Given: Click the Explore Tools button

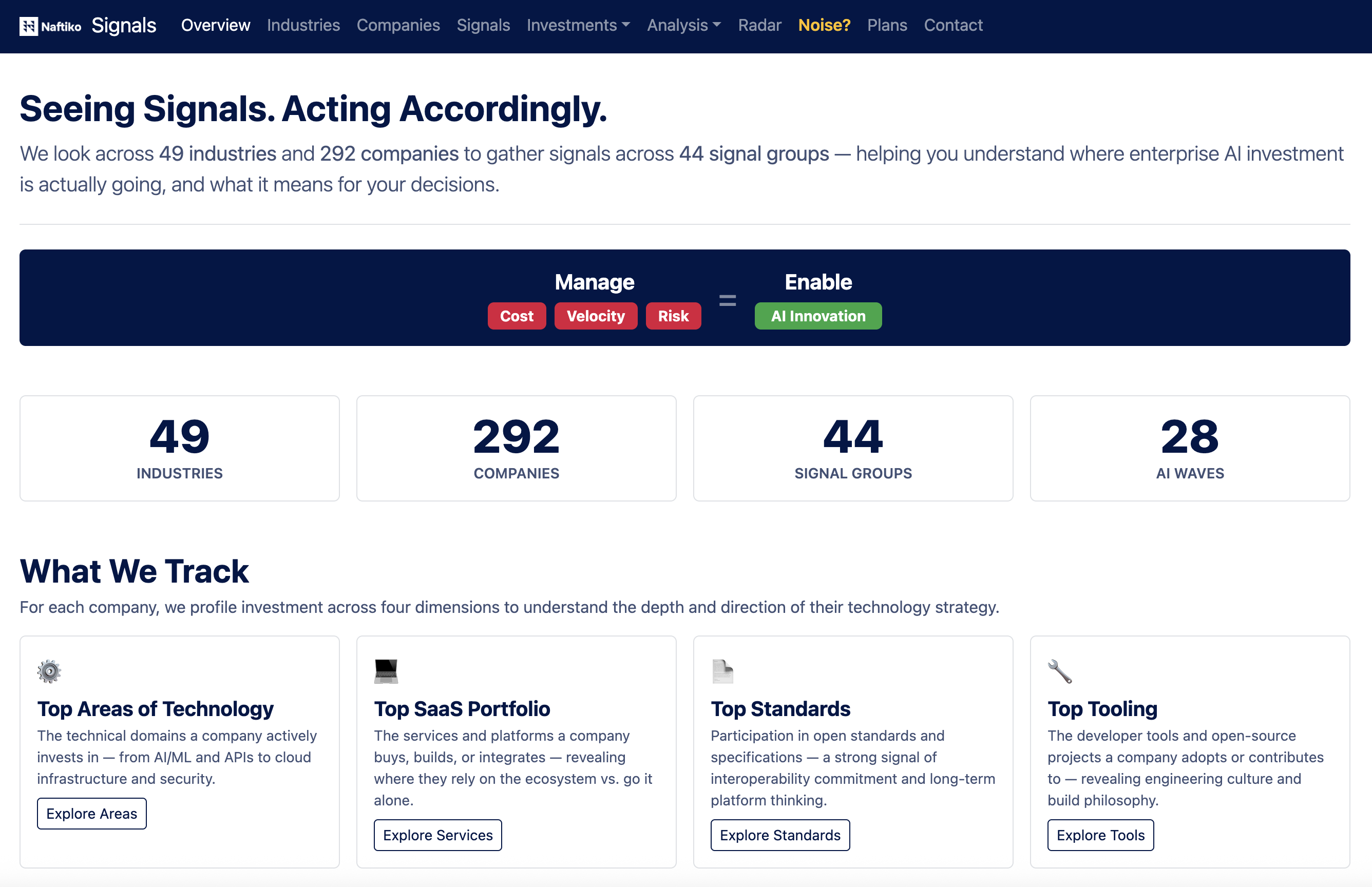Looking at the screenshot, I should coord(1100,835).
